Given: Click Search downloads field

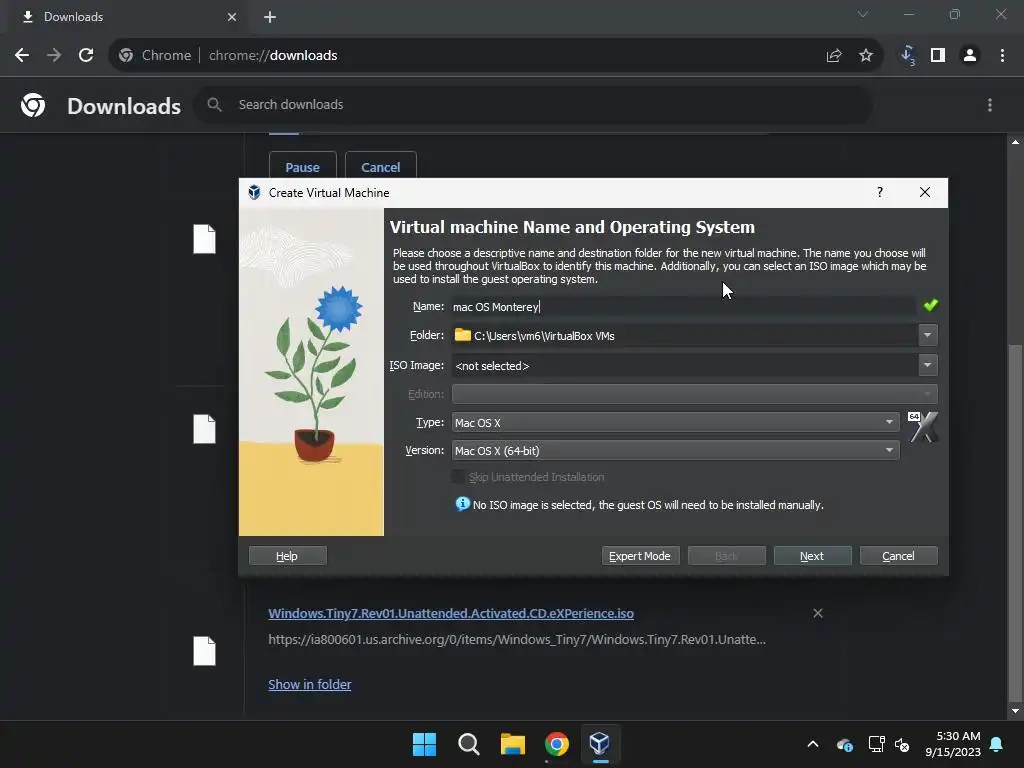Looking at the screenshot, I should coord(532,104).
